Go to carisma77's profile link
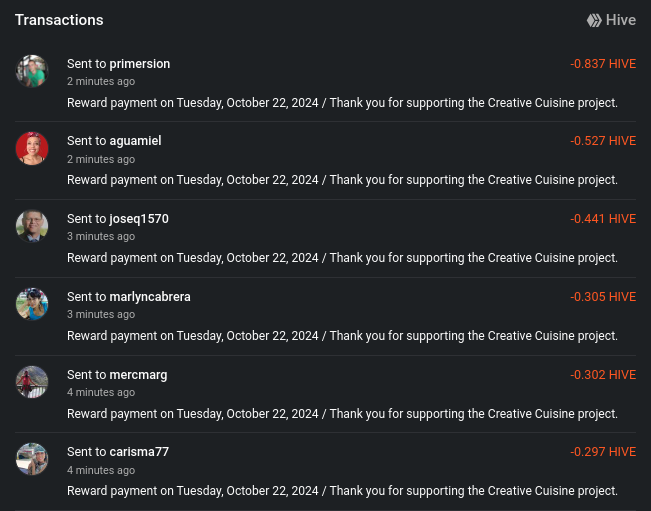Screen dimensions: 651x511 pyautogui.click(x=139, y=452)
